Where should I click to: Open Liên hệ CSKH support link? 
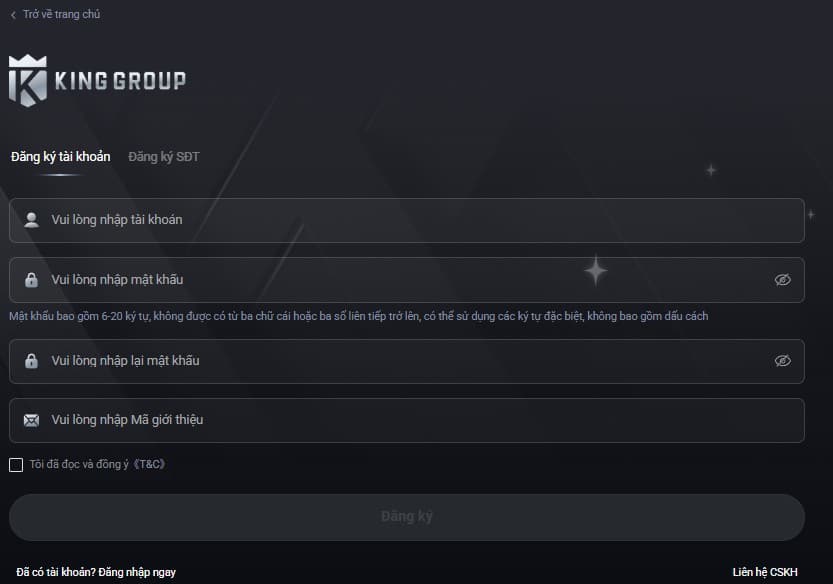[x=765, y=572]
